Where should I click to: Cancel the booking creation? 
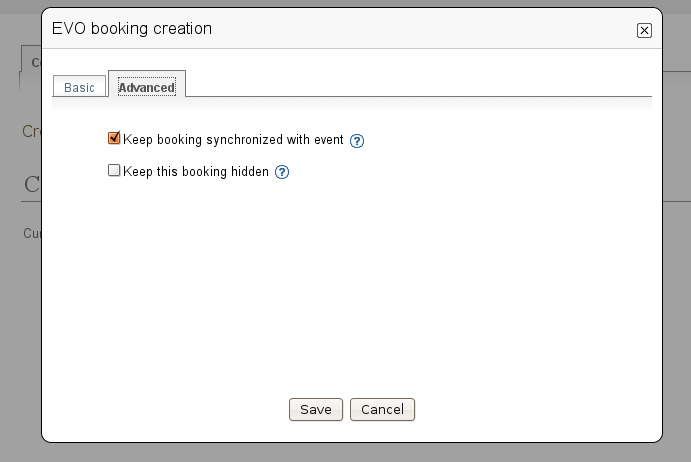(x=382, y=410)
